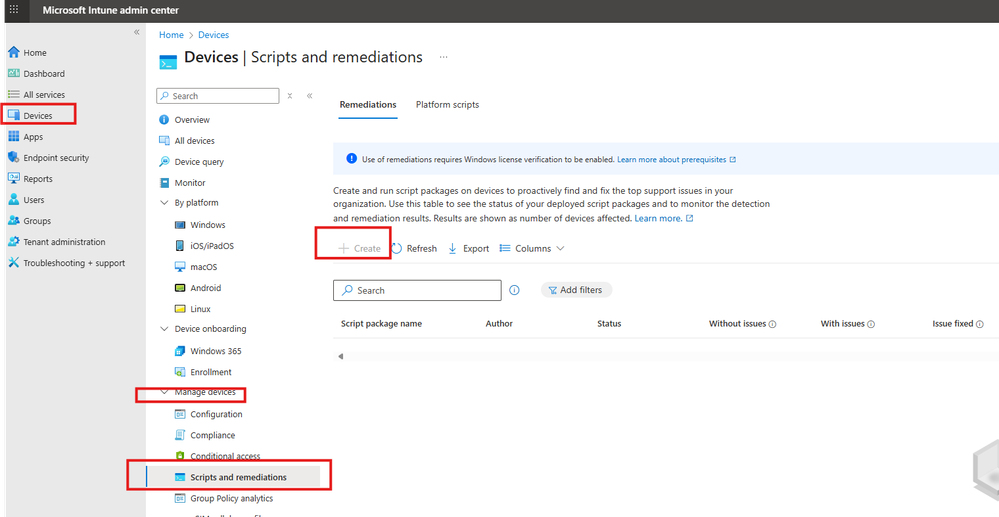999x517 pixels.
Task: Click the Overview info icon
Action: (x=164, y=119)
